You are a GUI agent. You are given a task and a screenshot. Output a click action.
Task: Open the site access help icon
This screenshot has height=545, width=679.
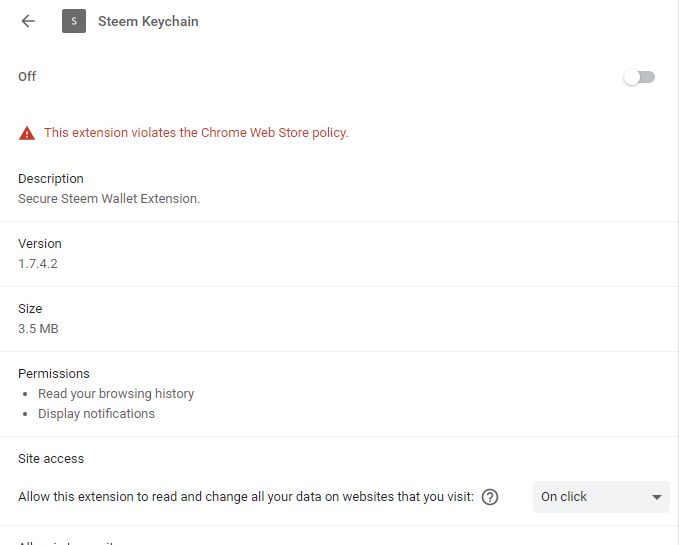click(x=490, y=497)
